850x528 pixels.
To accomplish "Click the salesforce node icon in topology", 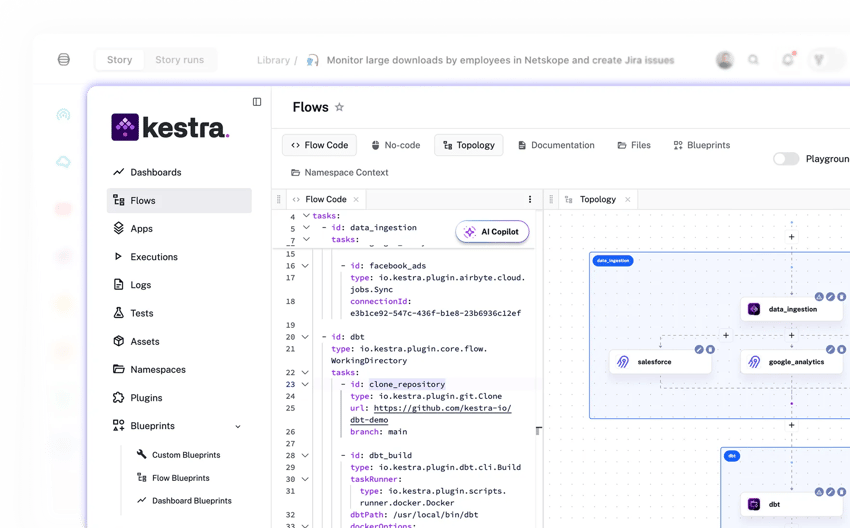I will click(623, 362).
